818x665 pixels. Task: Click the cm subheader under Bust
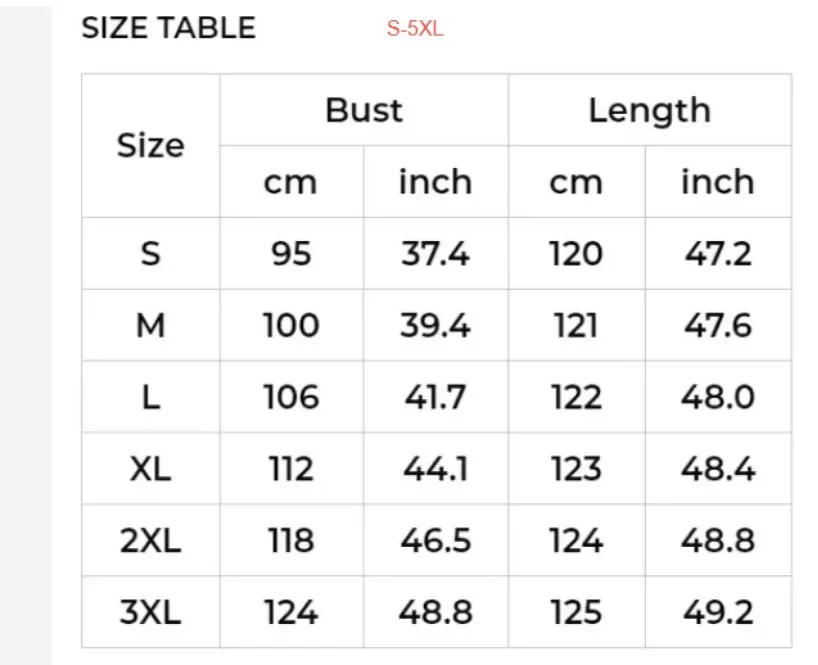click(290, 182)
